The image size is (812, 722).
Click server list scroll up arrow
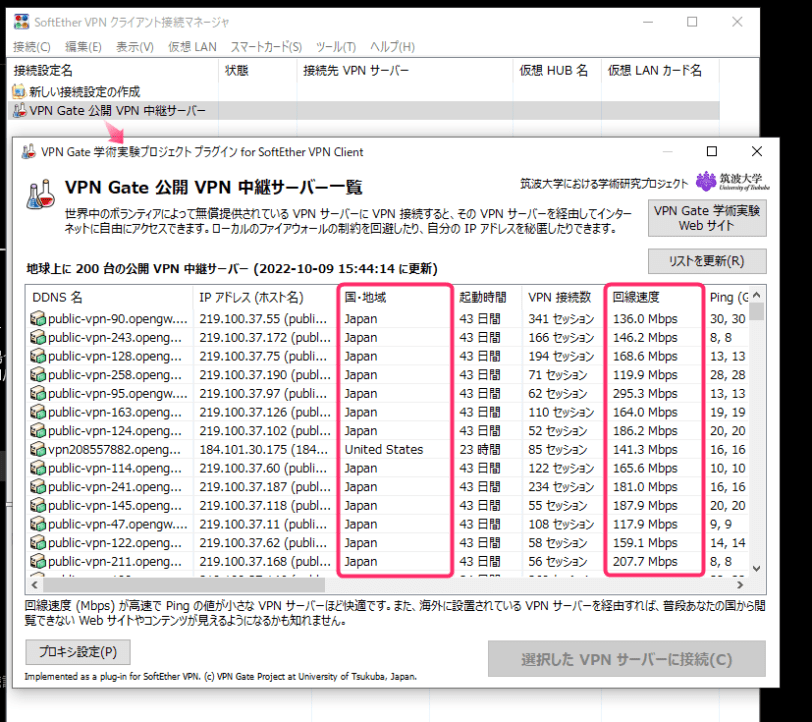tap(757, 295)
